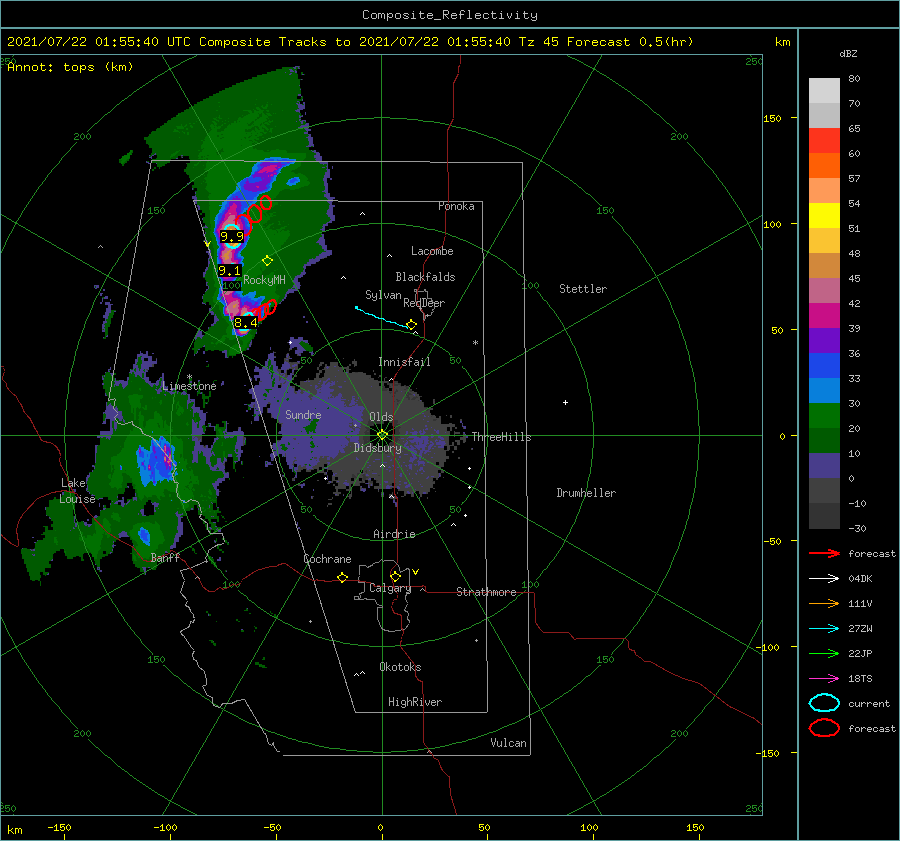
Task: Click the Composite_Reflectivity title
Action: pyautogui.click(x=450, y=15)
